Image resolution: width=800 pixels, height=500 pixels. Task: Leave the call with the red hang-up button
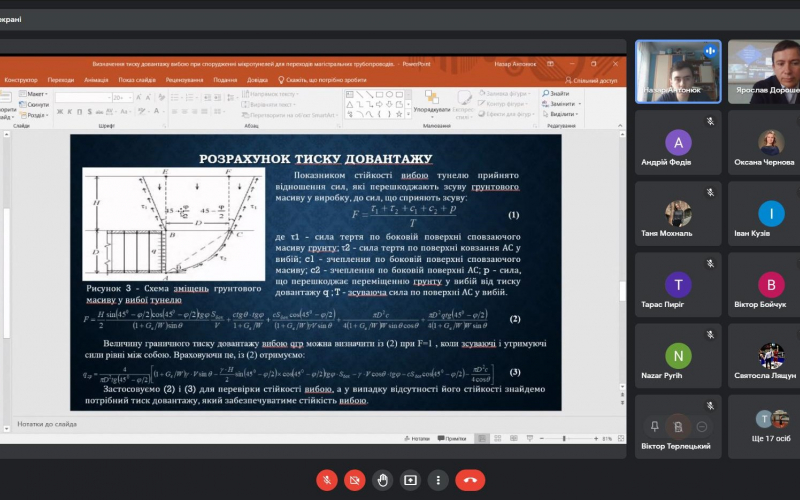(x=470, y=480)
